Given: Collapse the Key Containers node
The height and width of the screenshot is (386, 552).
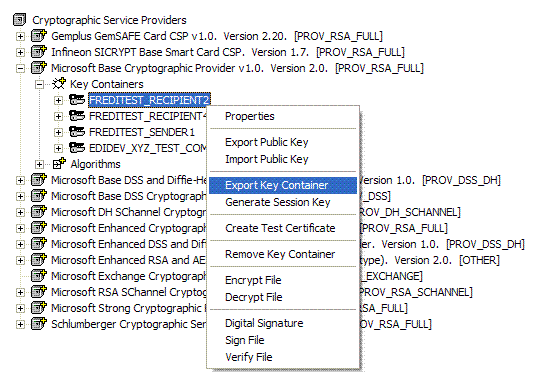Looking at the screenshot, I should click(39, 85).
